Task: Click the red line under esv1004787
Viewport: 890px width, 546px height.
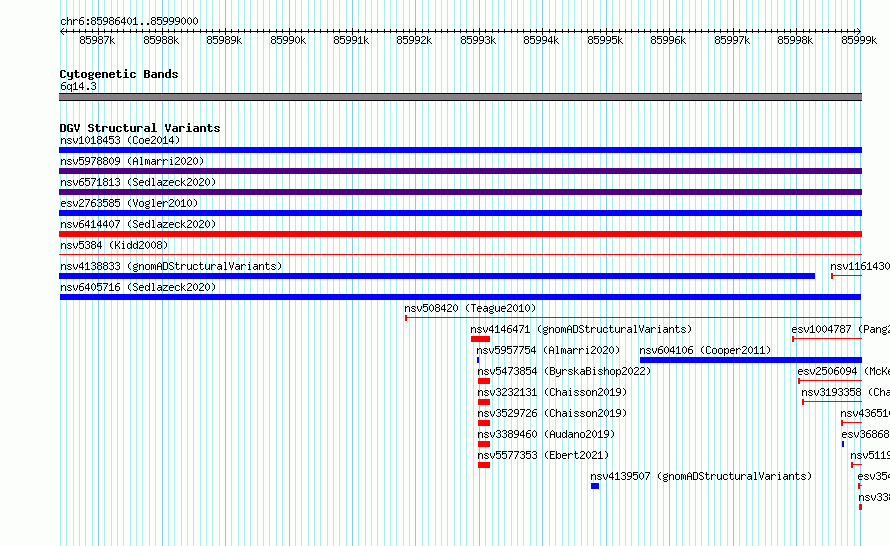Action: [x=827, y=339]
